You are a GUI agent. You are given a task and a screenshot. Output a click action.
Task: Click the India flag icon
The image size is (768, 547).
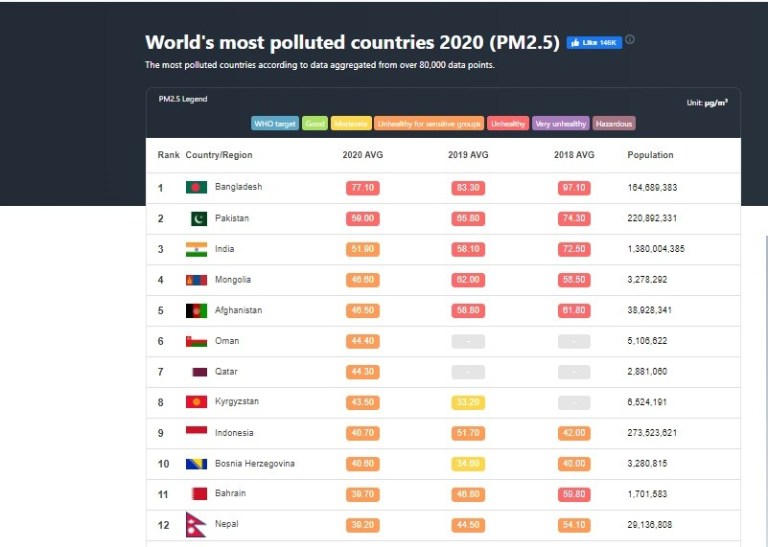[196, 249]
